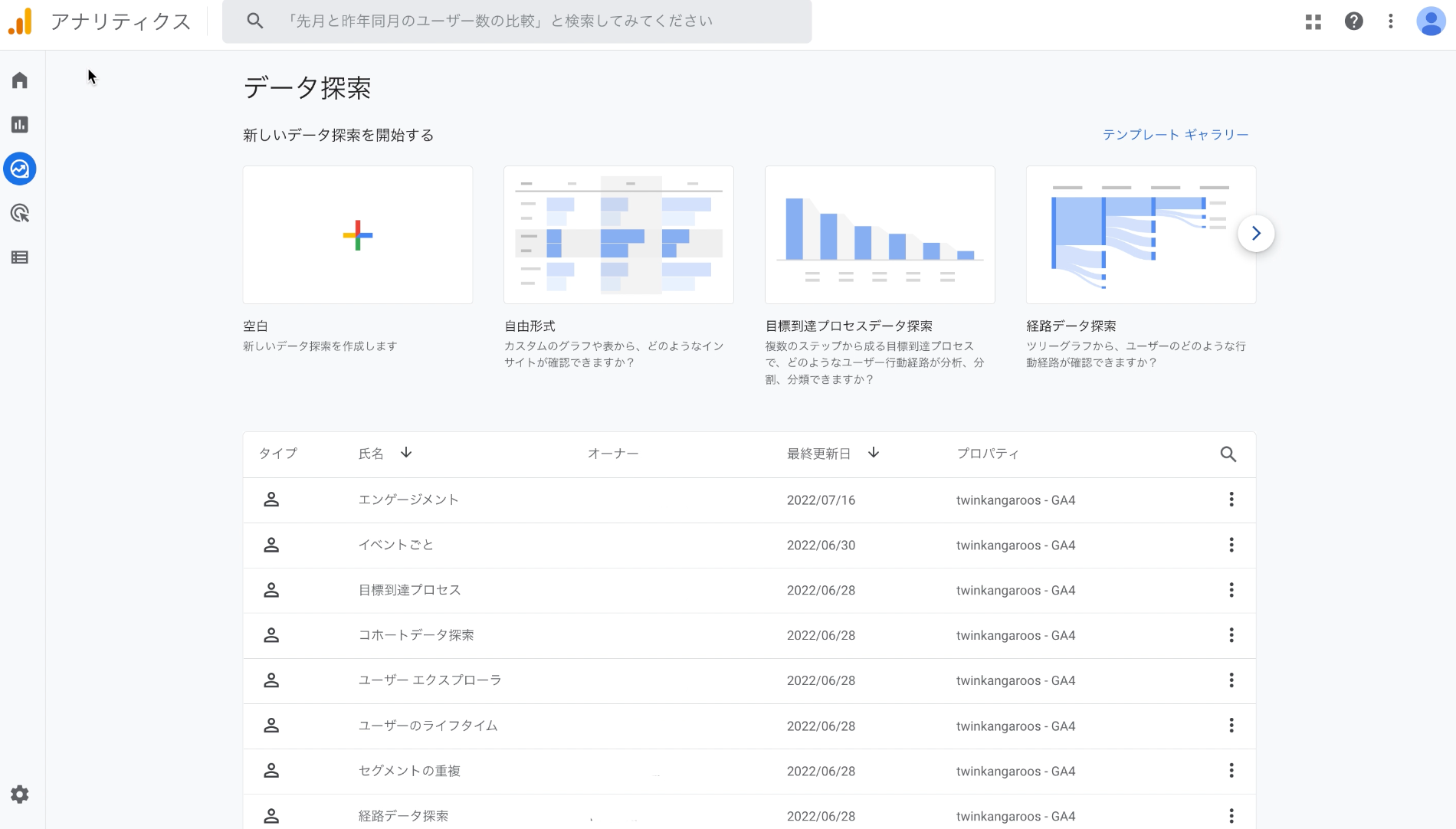This screenshot has width=1456, height=829.
Task: Click the 最終更新日 column header
Action: pos(818,454)
